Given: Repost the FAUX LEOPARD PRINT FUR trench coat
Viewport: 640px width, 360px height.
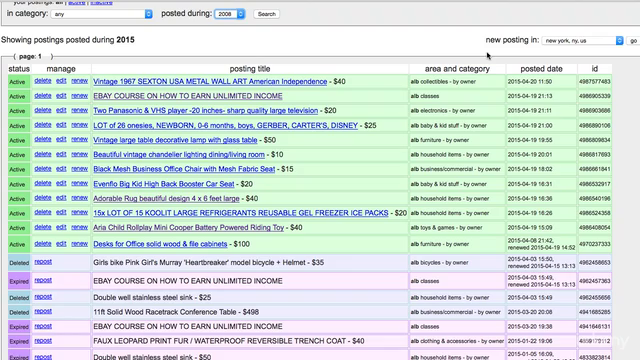Looking at the screenshot, I should pyautogui.click(x=43, y=340).
